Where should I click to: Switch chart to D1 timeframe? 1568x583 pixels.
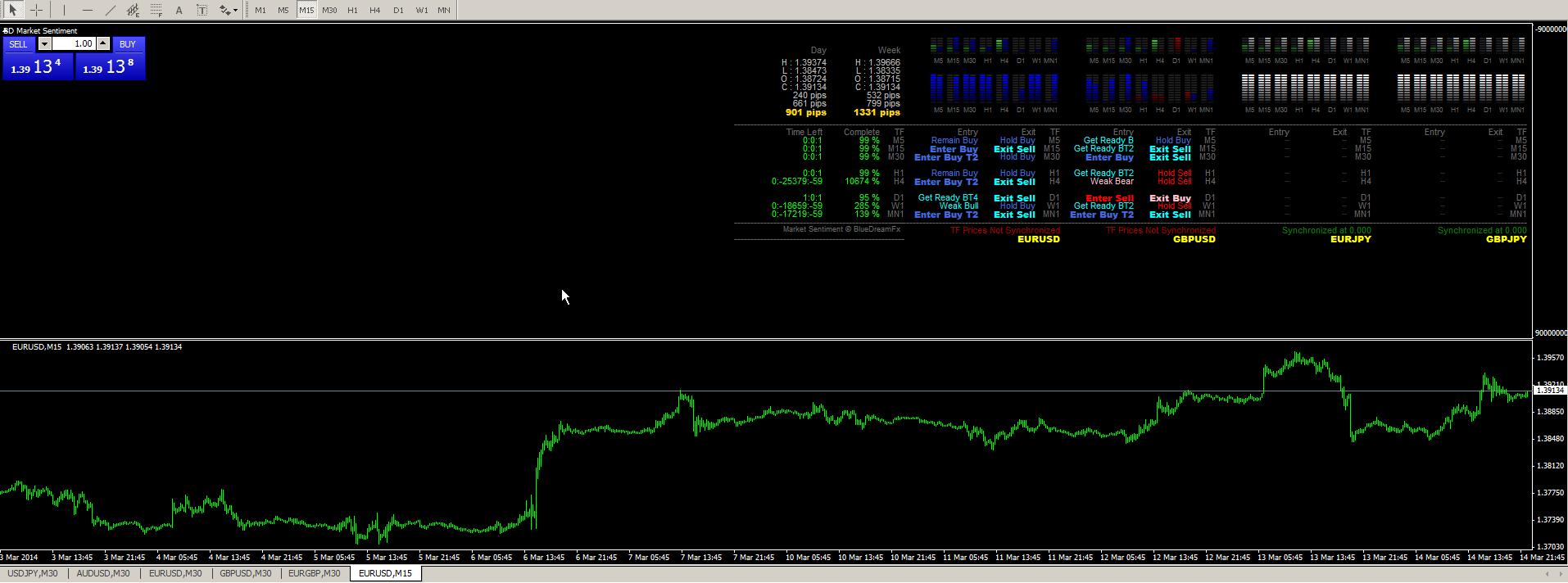[398, 10]
